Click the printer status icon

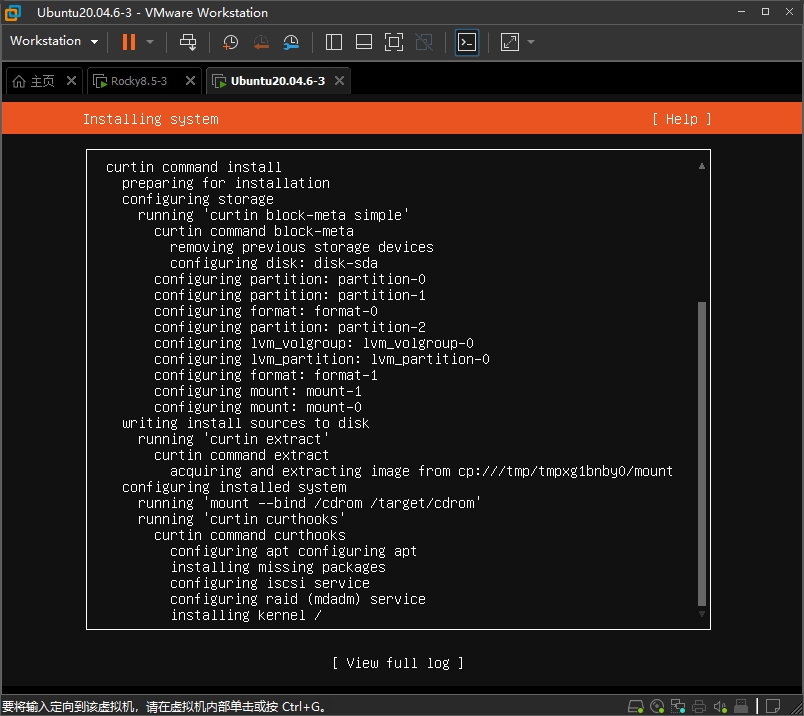[699, 706]
